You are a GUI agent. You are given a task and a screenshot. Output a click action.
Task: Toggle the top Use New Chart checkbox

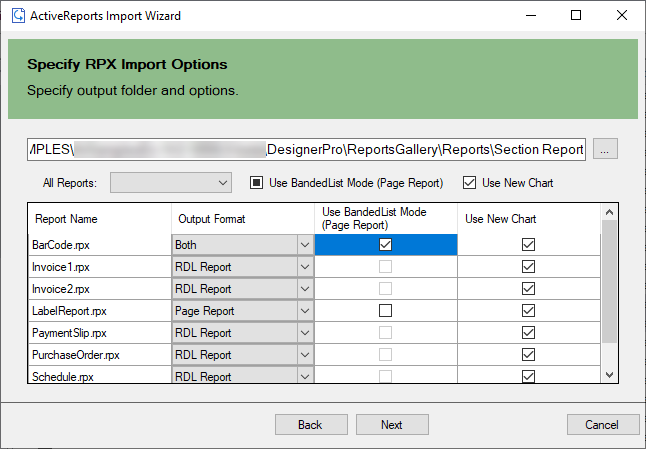469,182
